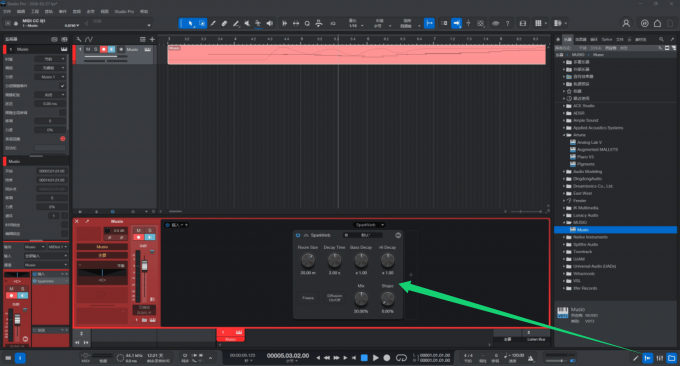Click the transport Record button
This screenshot has width=680, height=366.
387,358
